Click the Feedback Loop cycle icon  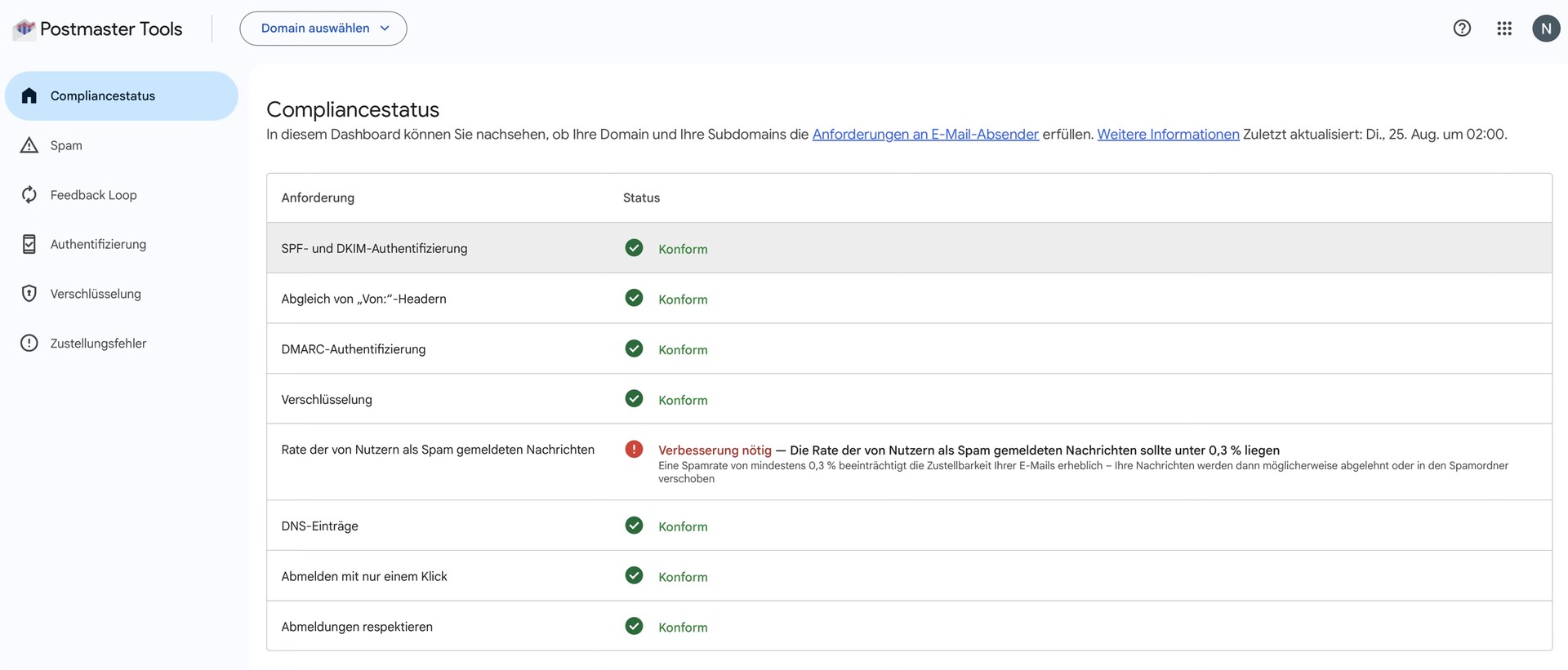(x=29, y=195)
